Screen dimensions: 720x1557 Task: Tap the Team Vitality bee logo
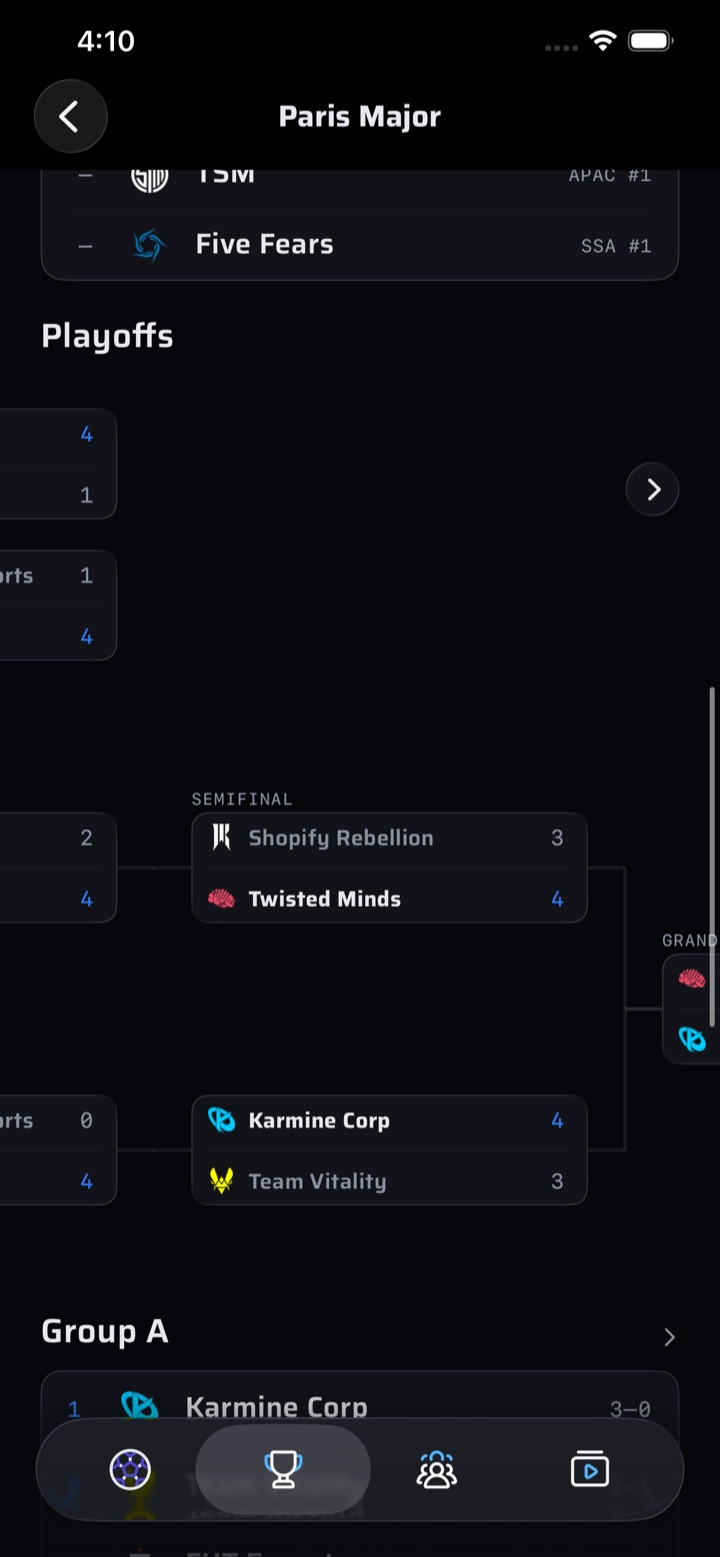[221, 1181]
